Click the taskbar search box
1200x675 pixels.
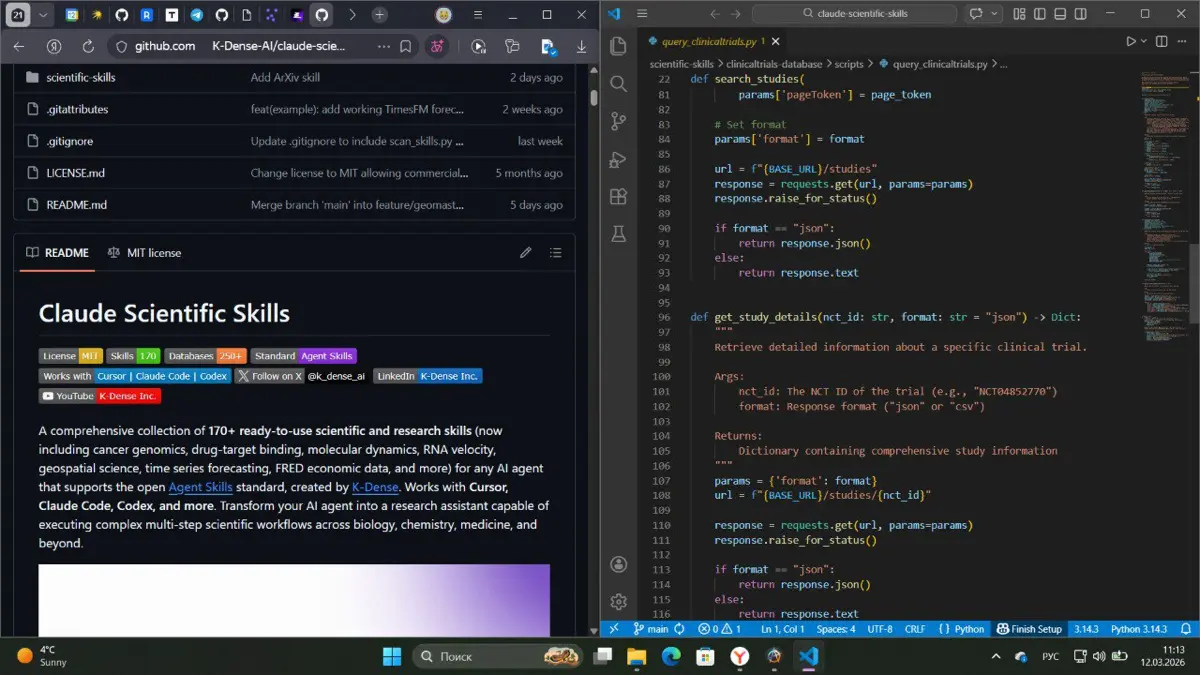(x=499, y=656)
